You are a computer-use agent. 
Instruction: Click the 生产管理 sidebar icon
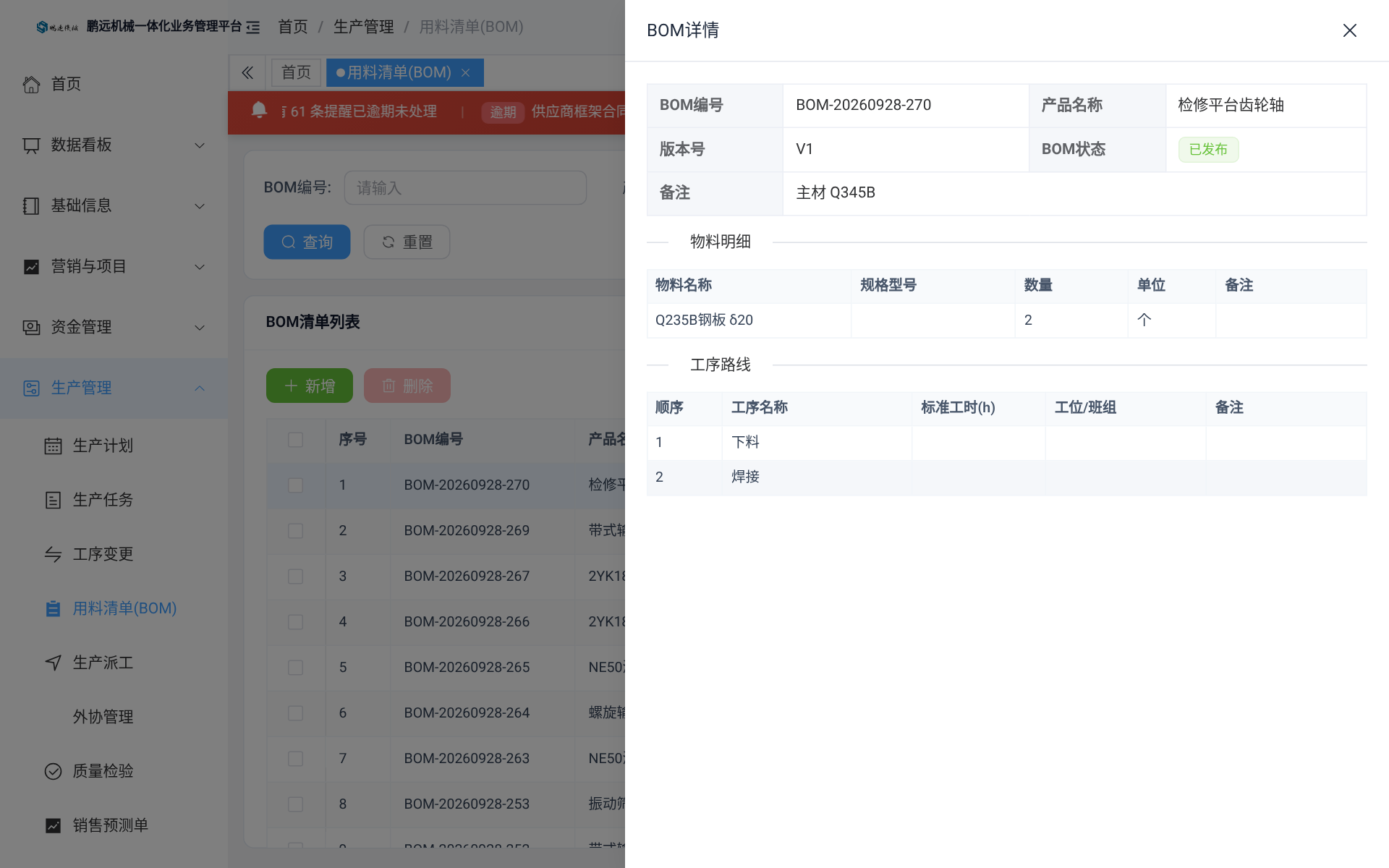coord(31,388)
